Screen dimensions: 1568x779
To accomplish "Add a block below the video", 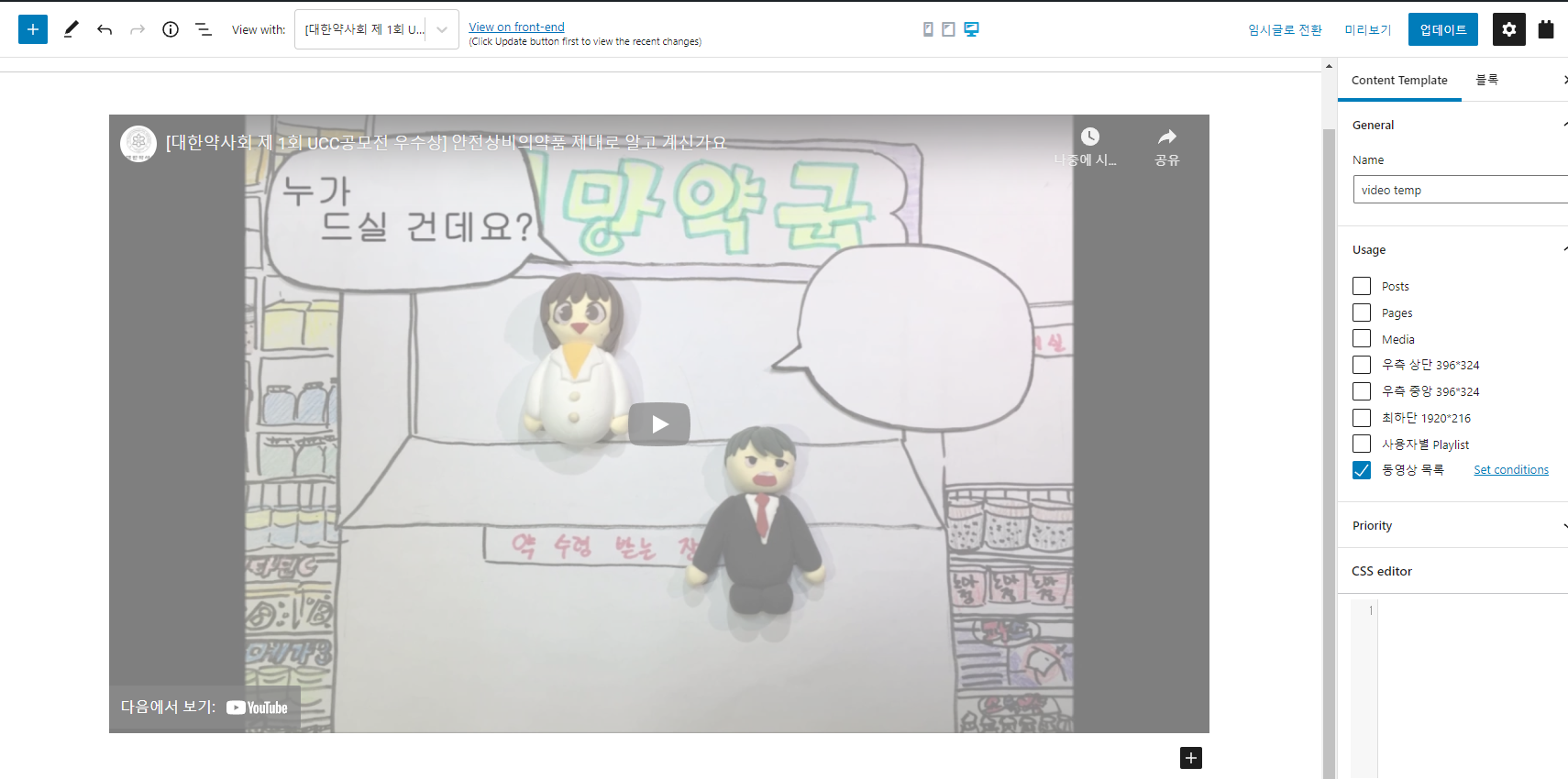I will tap(1191, 758).
